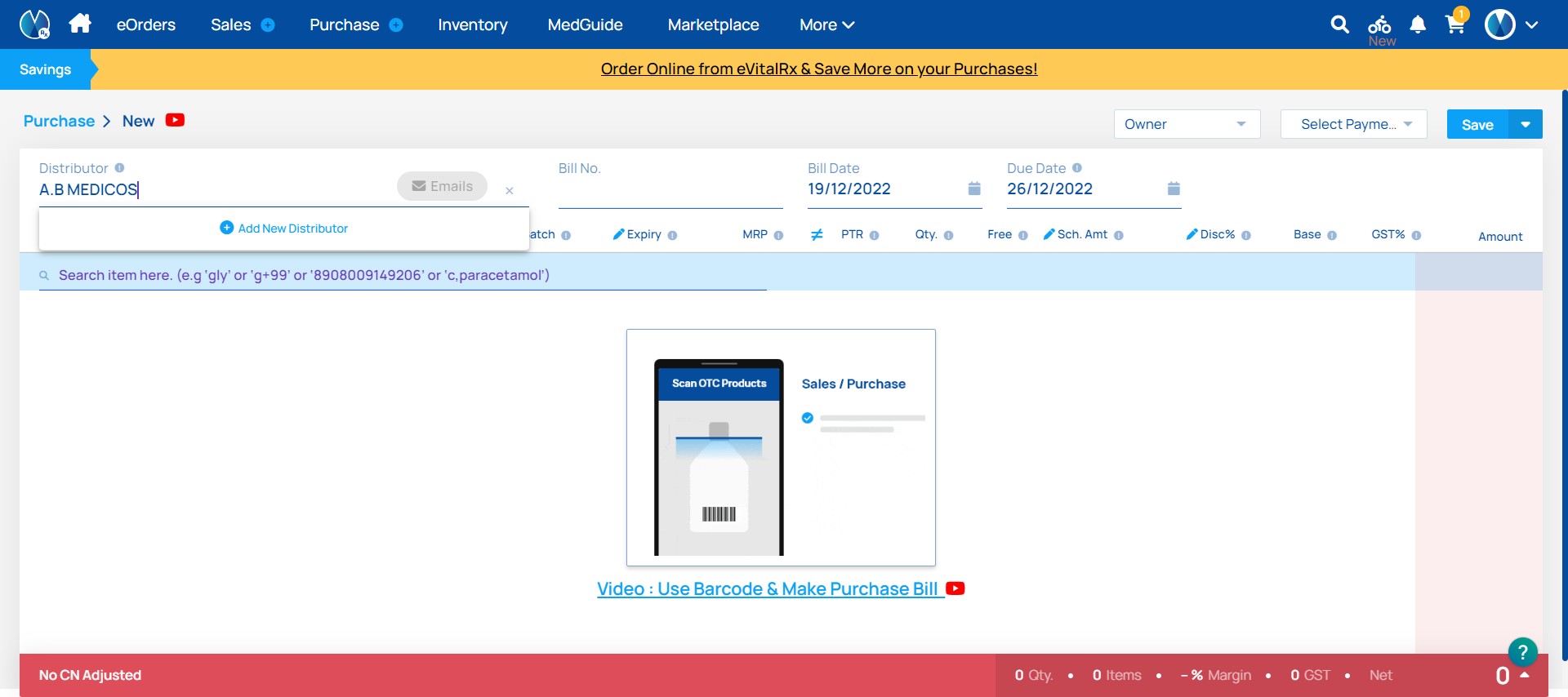Image resolution: width=1568 pixels, height=697 pixels.
Task: Show Due Date info icon
Action: click(1077, 168)
